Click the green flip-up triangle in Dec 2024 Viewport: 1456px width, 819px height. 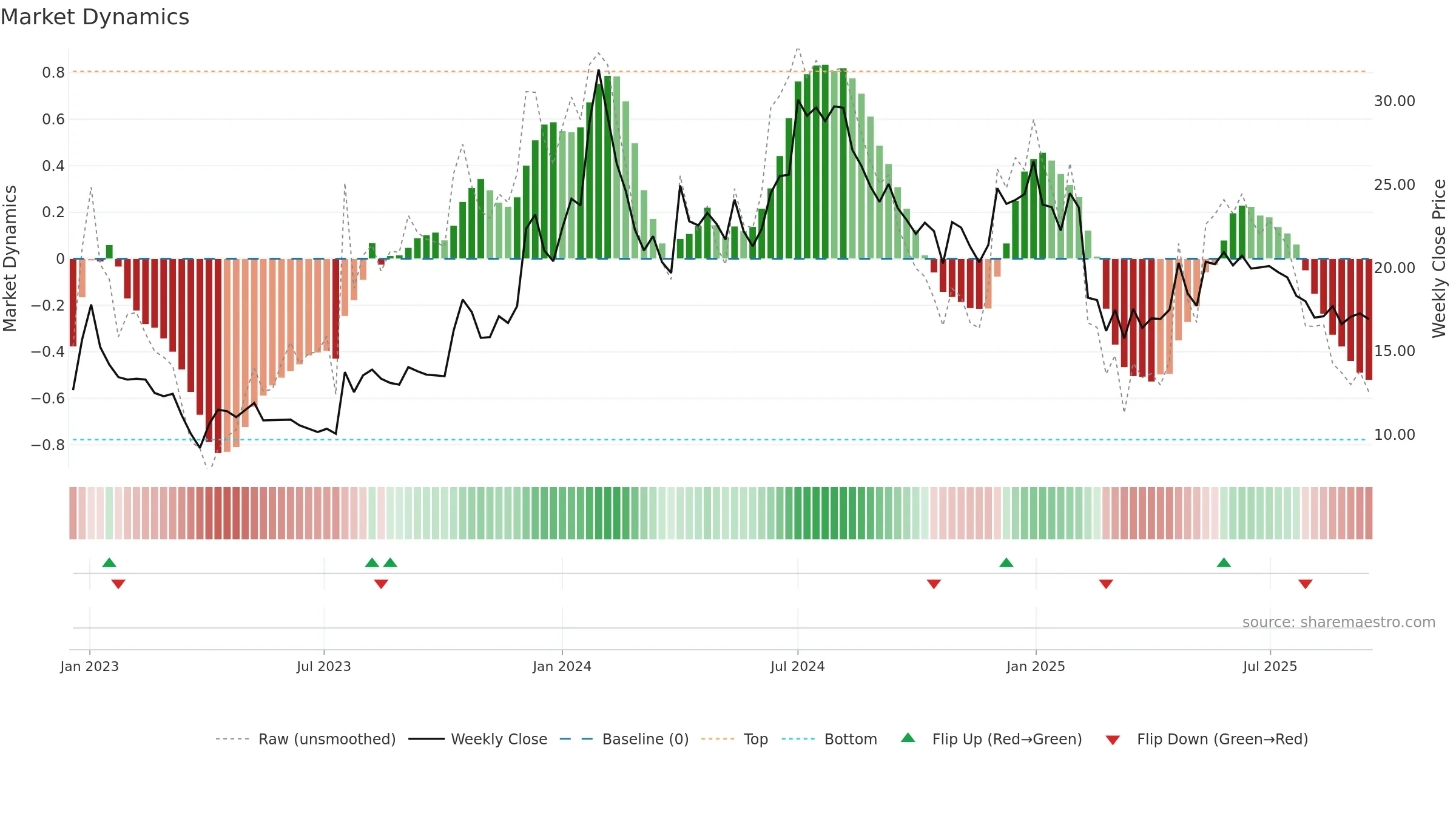click(1006, 563)
